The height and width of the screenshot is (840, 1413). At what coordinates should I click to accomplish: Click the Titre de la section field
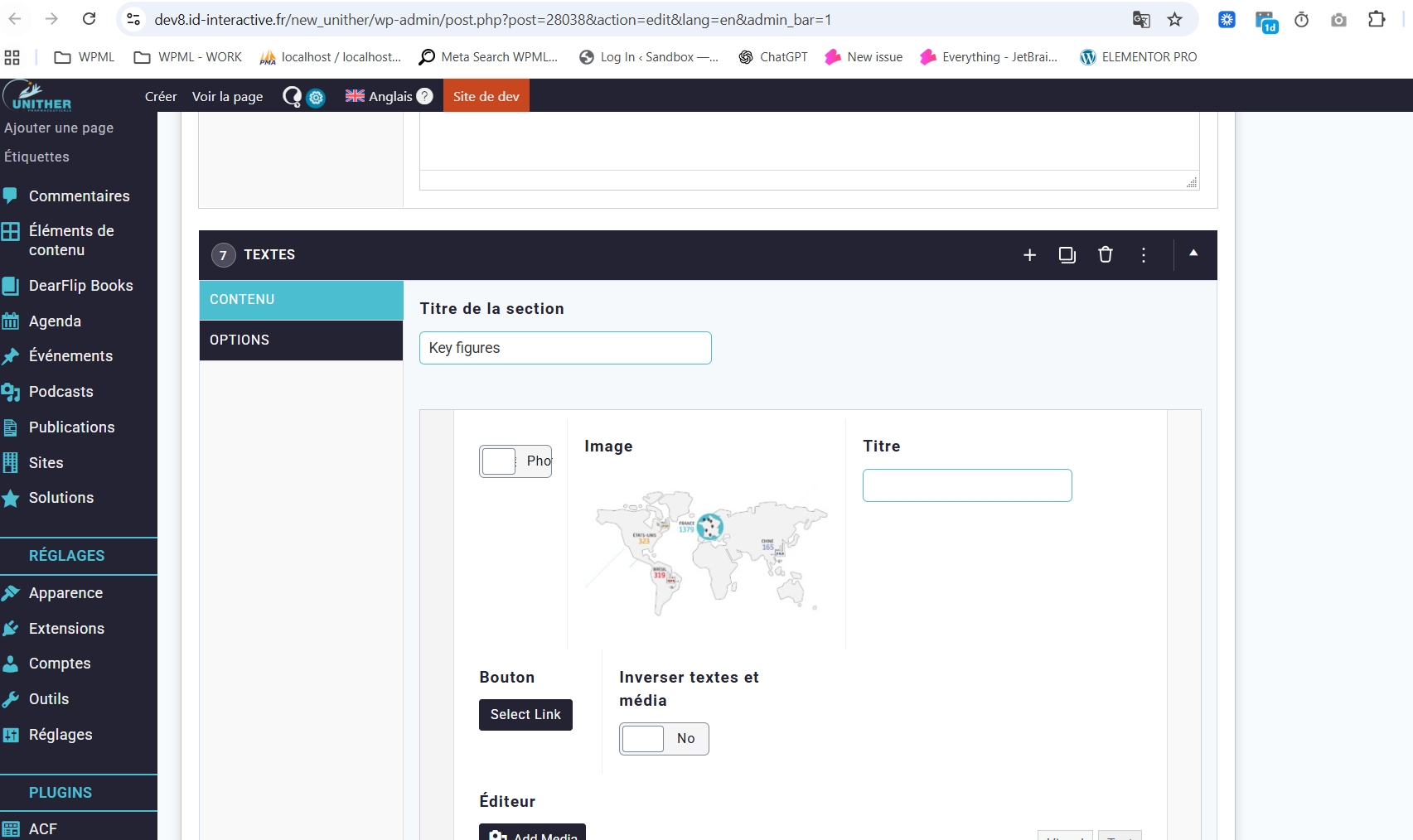point(565,348)
